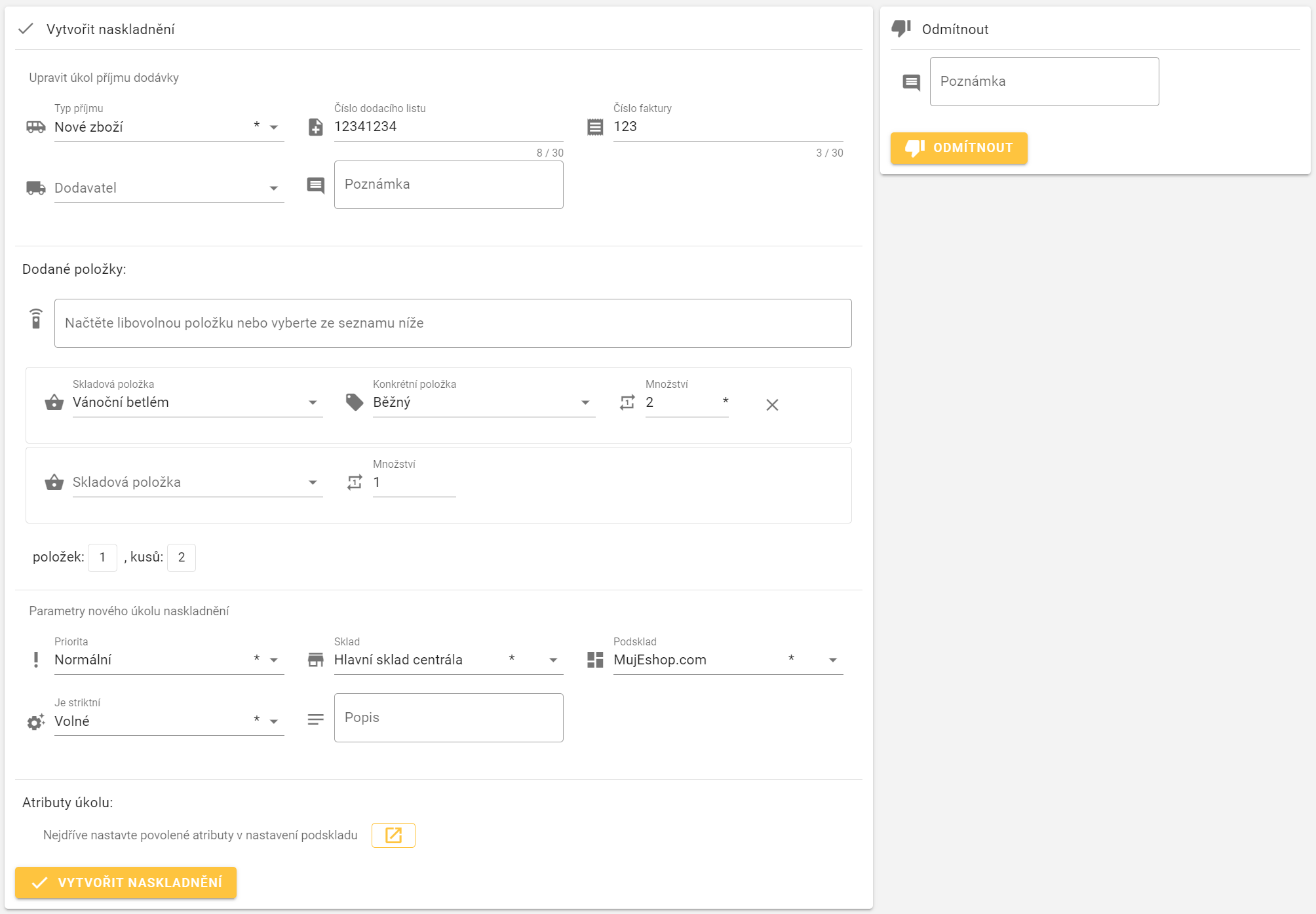This screenshot has height=914, width=1316.
Task: Click the sub-warehouse grid icon near Podsklad
Action: (x=595, y=660)
